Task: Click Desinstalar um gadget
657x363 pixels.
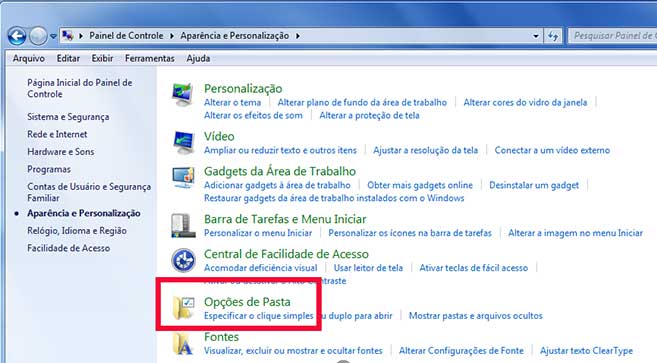Action: click(x=534, y=185)
